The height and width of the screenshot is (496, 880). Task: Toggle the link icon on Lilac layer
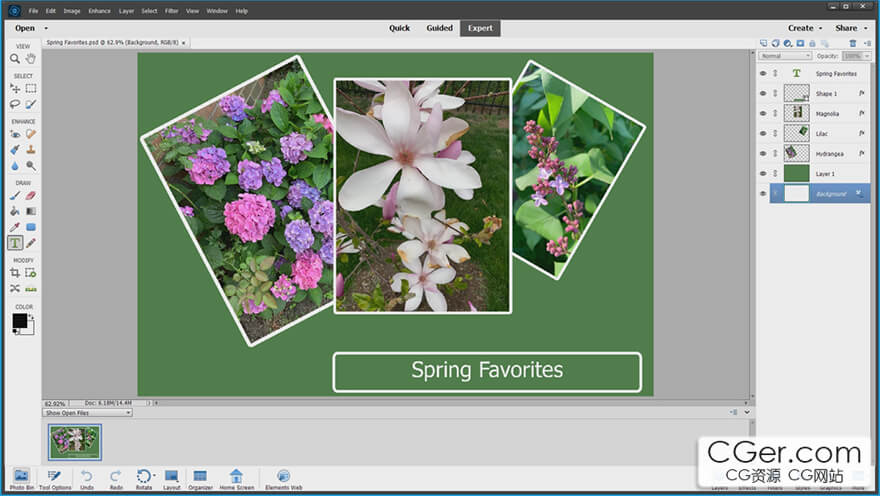[775, 134]
